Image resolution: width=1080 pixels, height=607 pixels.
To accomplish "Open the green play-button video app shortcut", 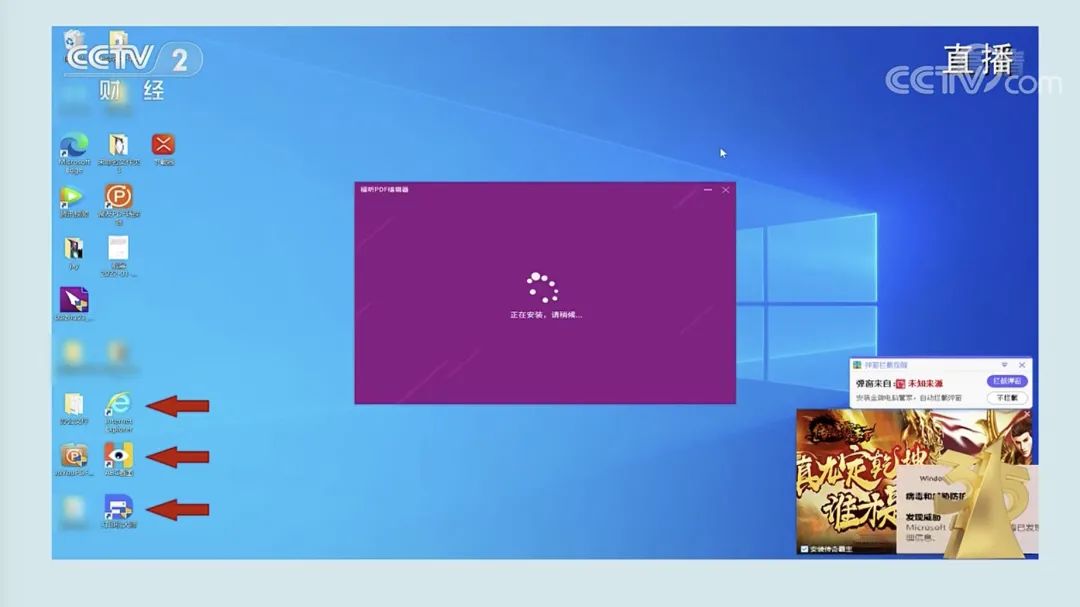I will pos(72,197).
